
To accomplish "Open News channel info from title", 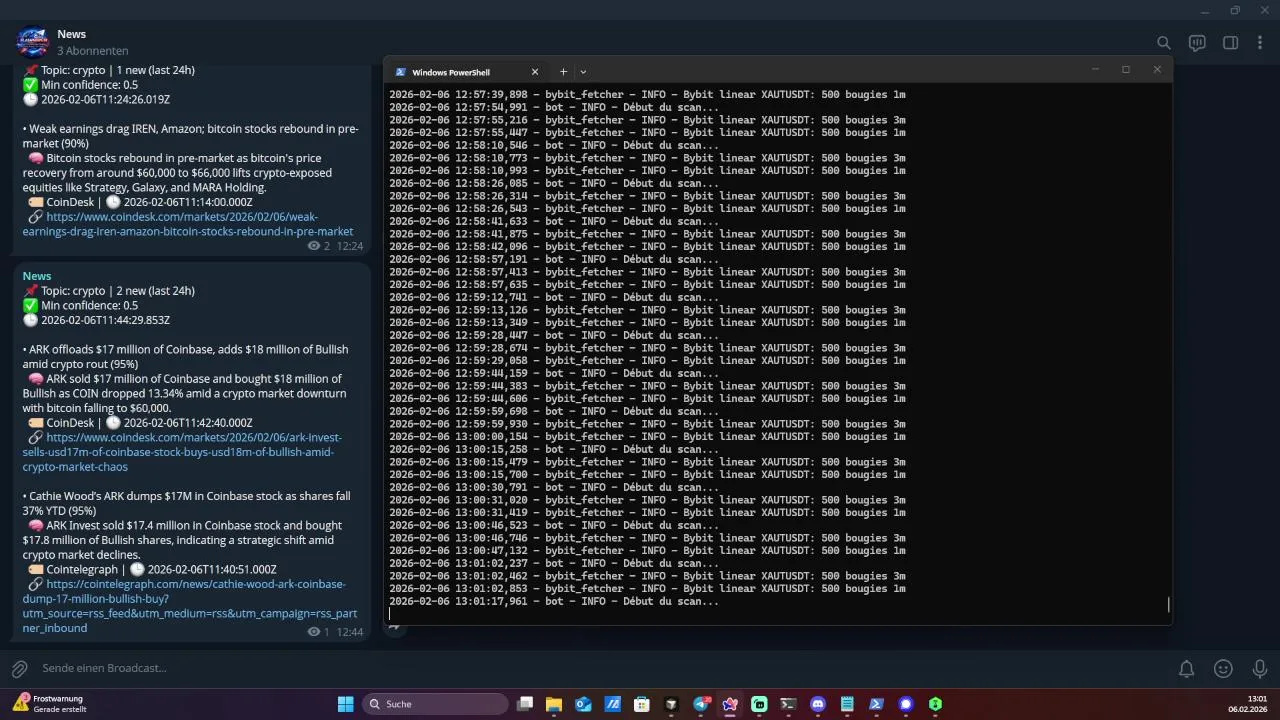I will pyautogui.click(x=71, y=34).
